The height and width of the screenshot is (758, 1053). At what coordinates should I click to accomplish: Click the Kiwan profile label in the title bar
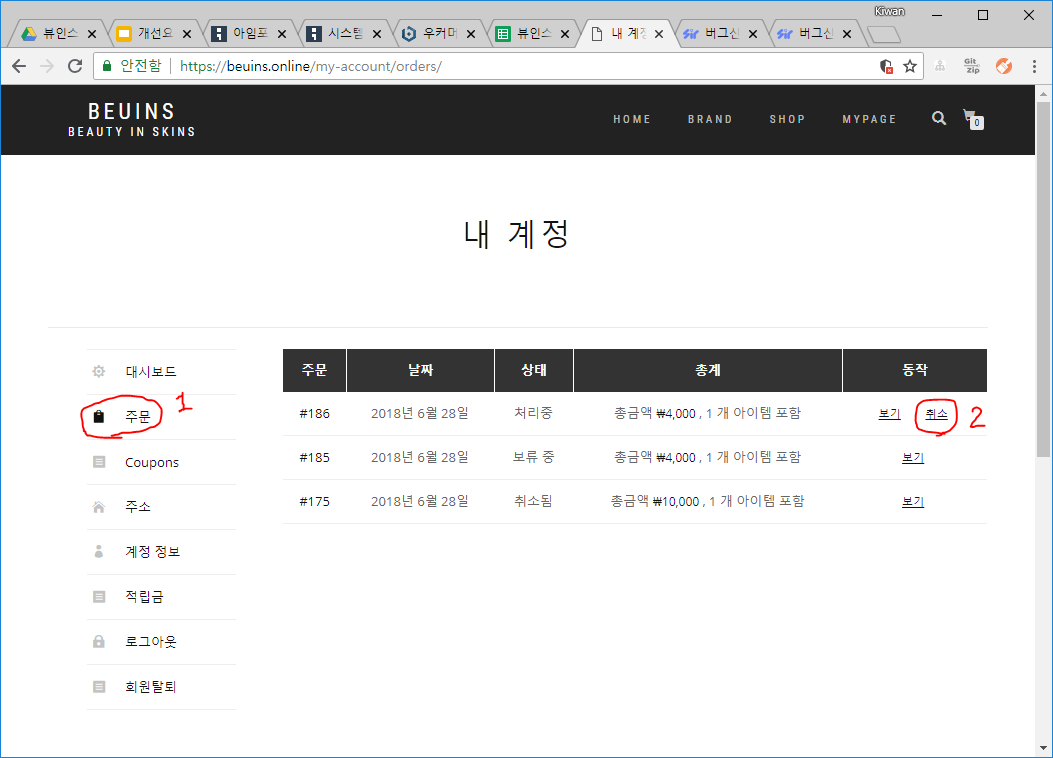pyautogui.click(x=889, y=11)
